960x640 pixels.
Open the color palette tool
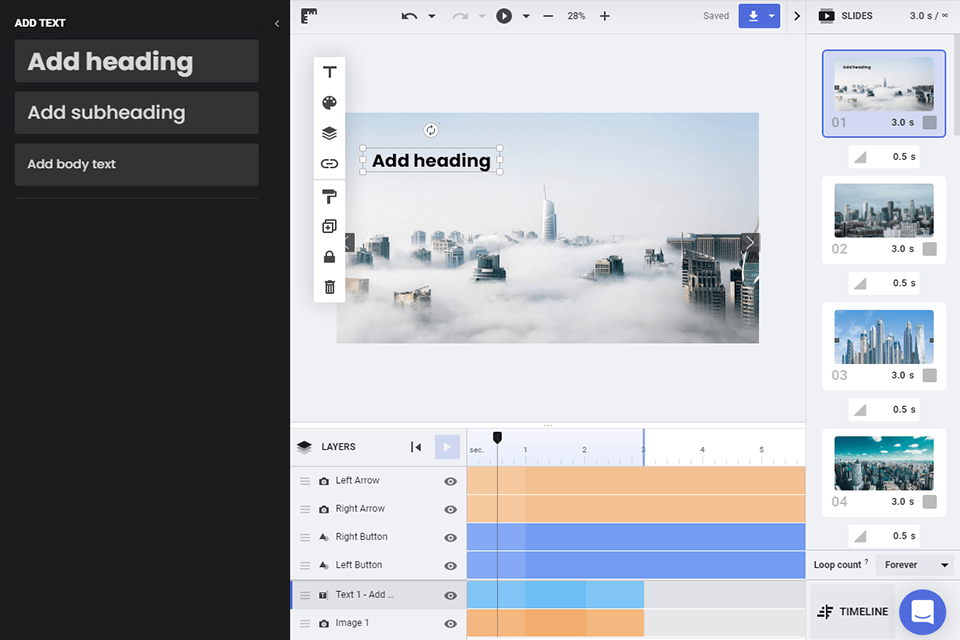coord(329,102)
